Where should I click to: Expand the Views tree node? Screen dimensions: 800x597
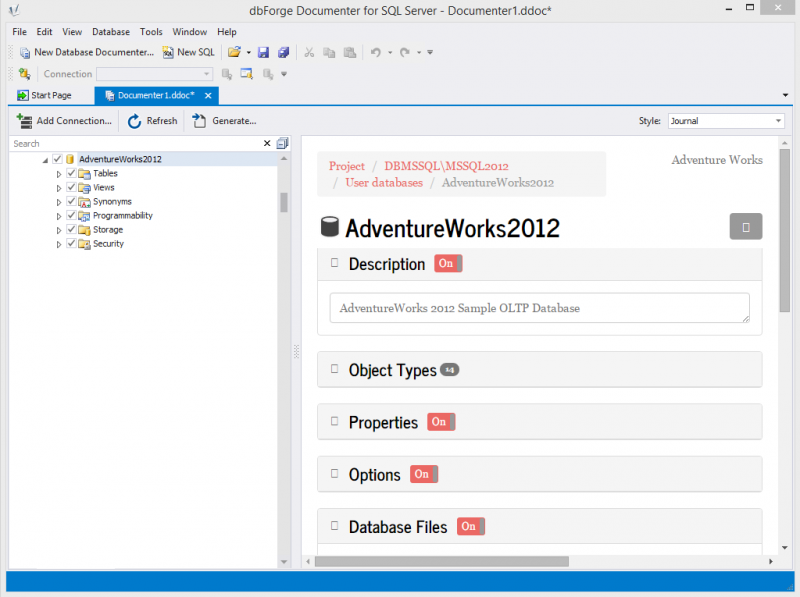(x=59, y=188)
